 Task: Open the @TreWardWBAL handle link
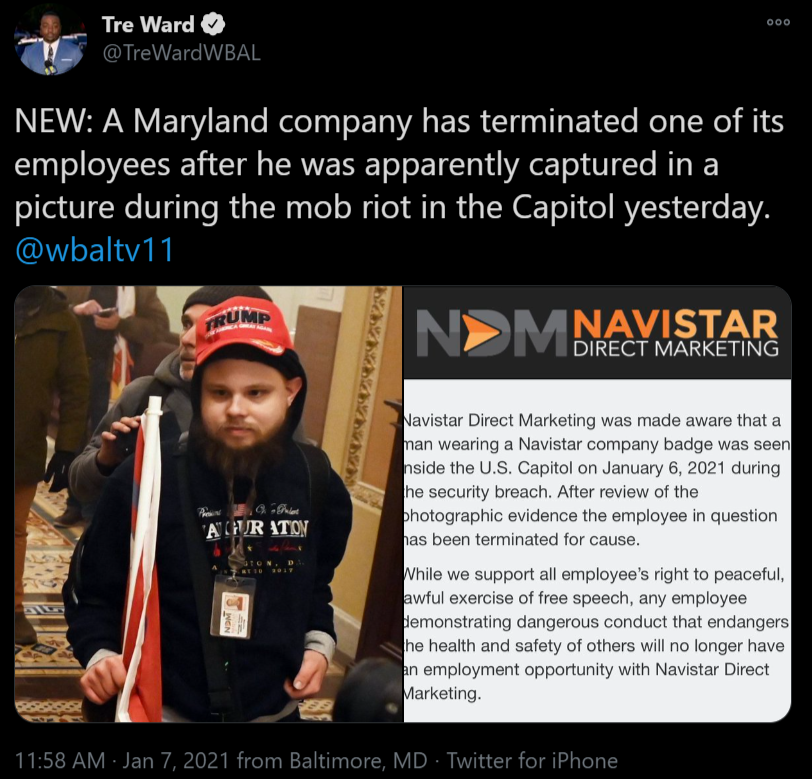[x=181, y=53]
